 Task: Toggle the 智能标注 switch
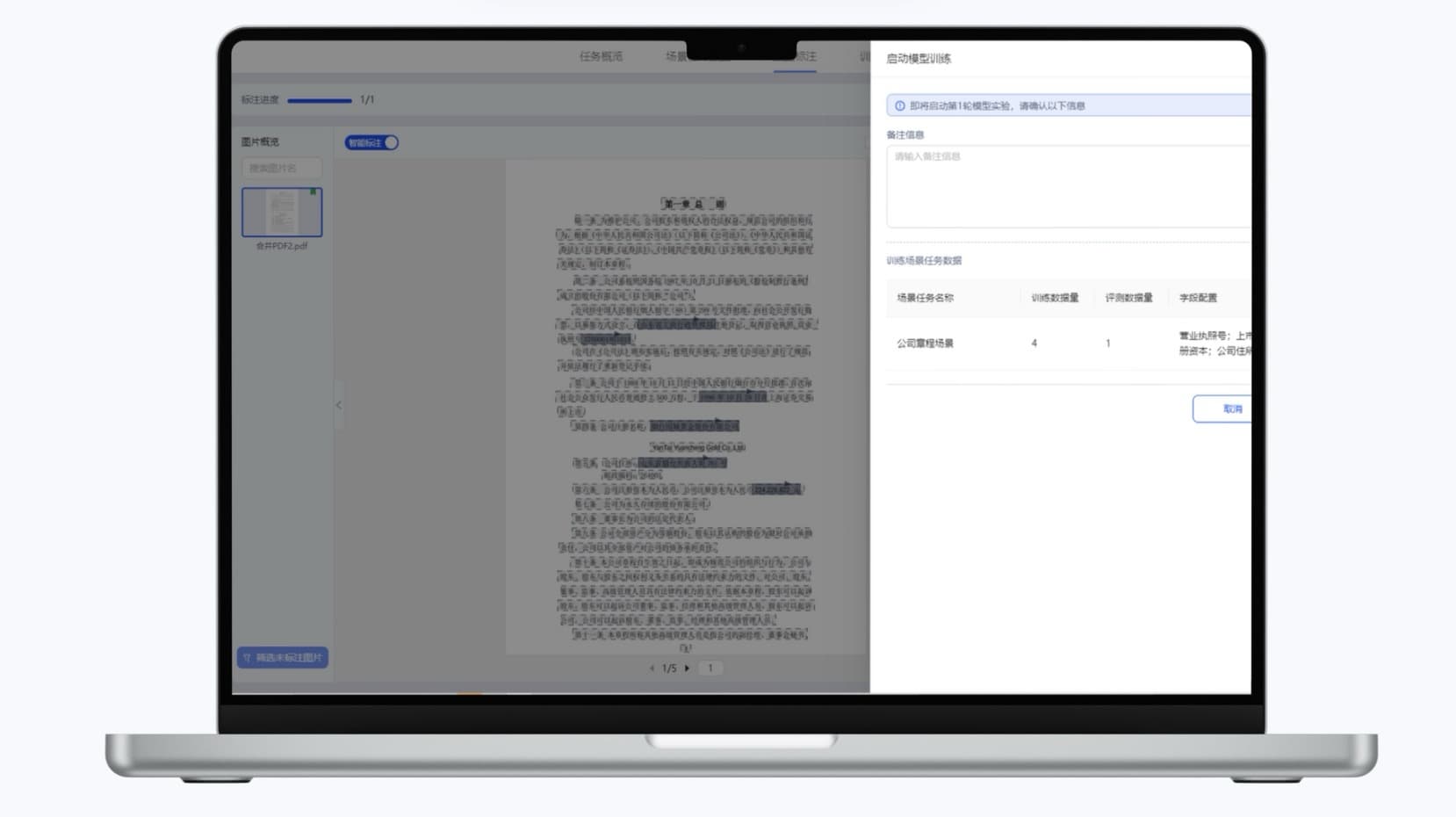point(371,142)
